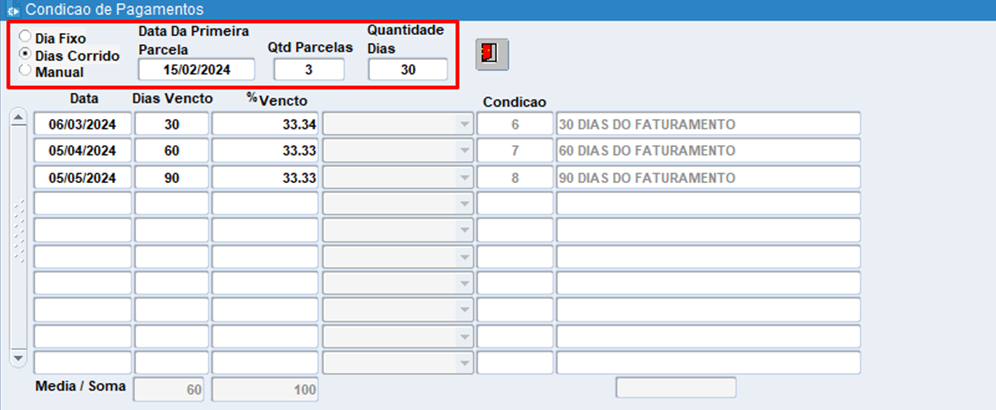996x410 pixels.
Task: Open dropdown in the 90 dias row
Action: pos(463,178)
